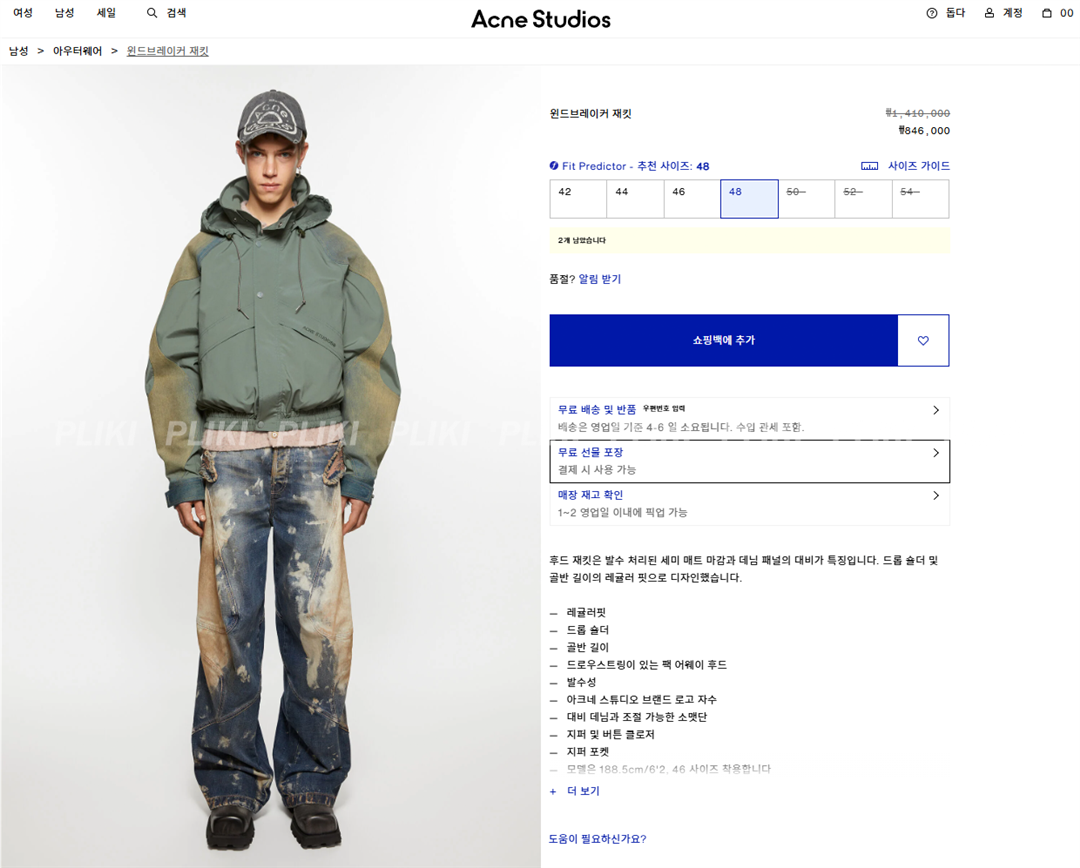The image size is (1080, 868).
Task: Expand 무료 배송 및 반품 section
Action: tap(749, 418)
